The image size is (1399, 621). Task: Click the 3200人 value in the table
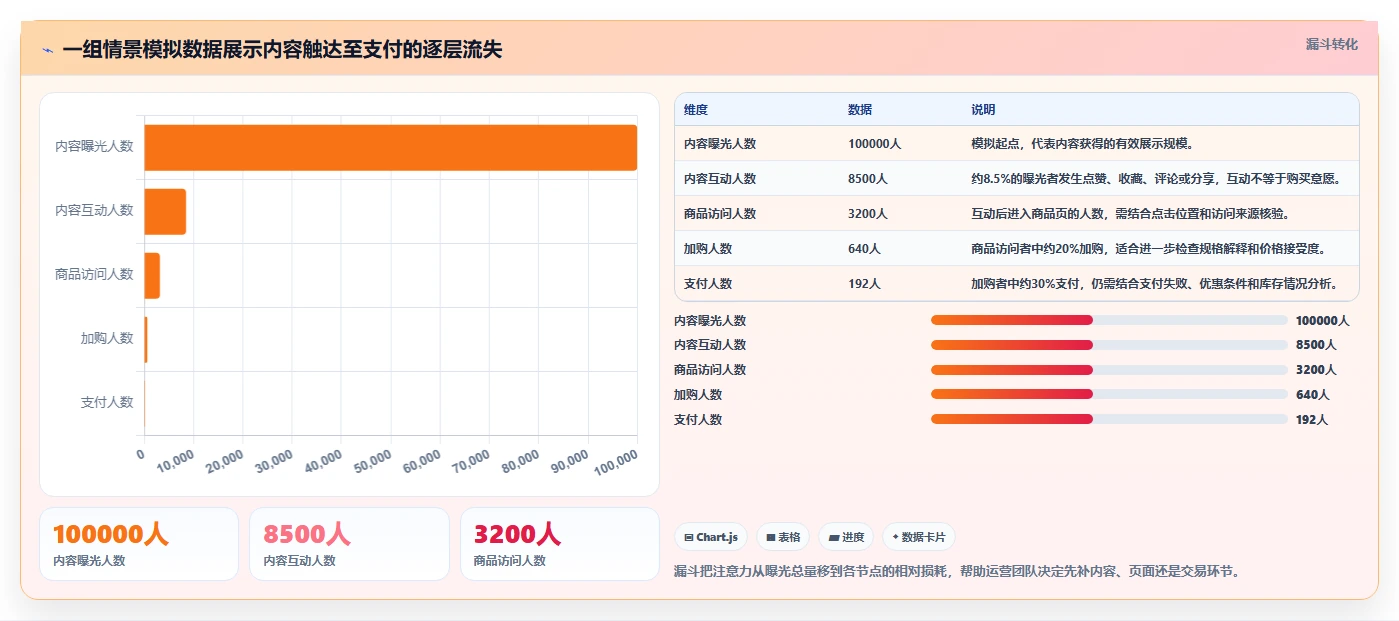click(868, 214)
